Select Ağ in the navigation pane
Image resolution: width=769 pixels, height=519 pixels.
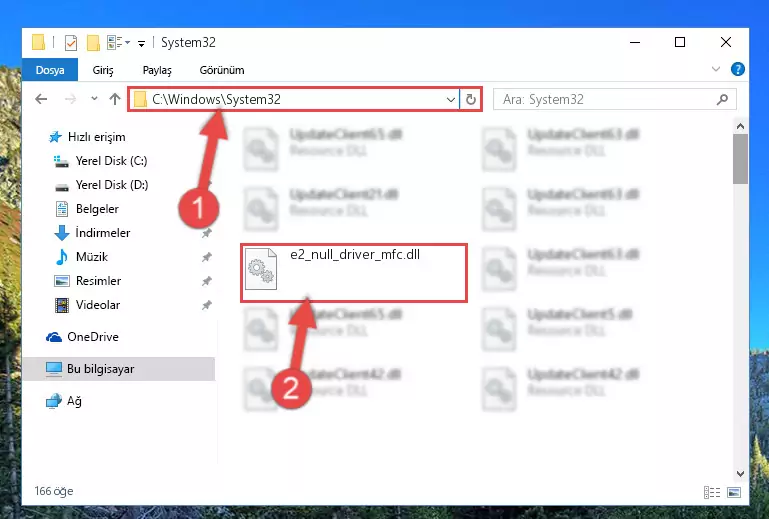(64, 401)
